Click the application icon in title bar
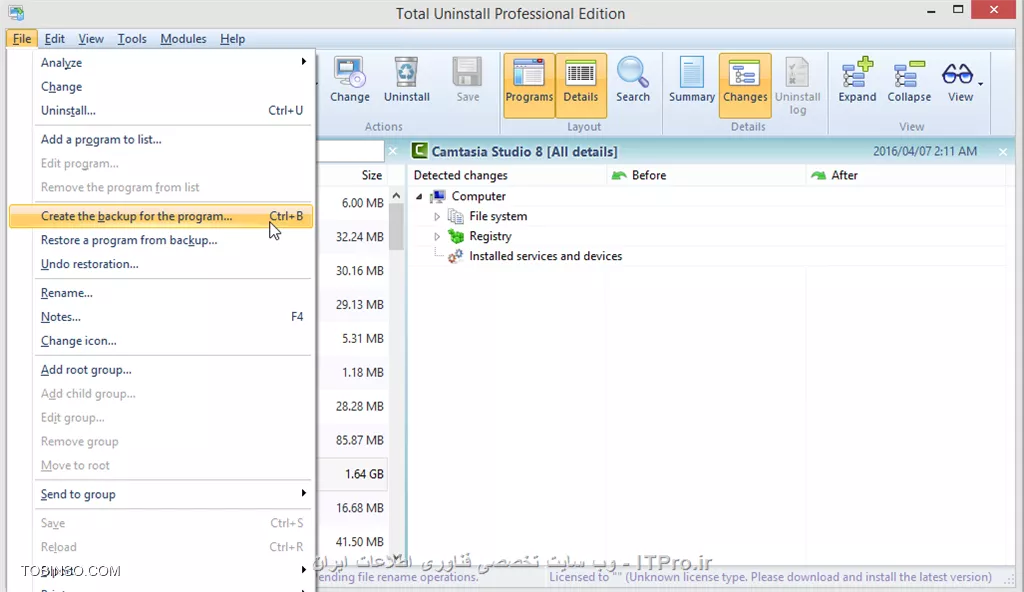 (16, 13)
